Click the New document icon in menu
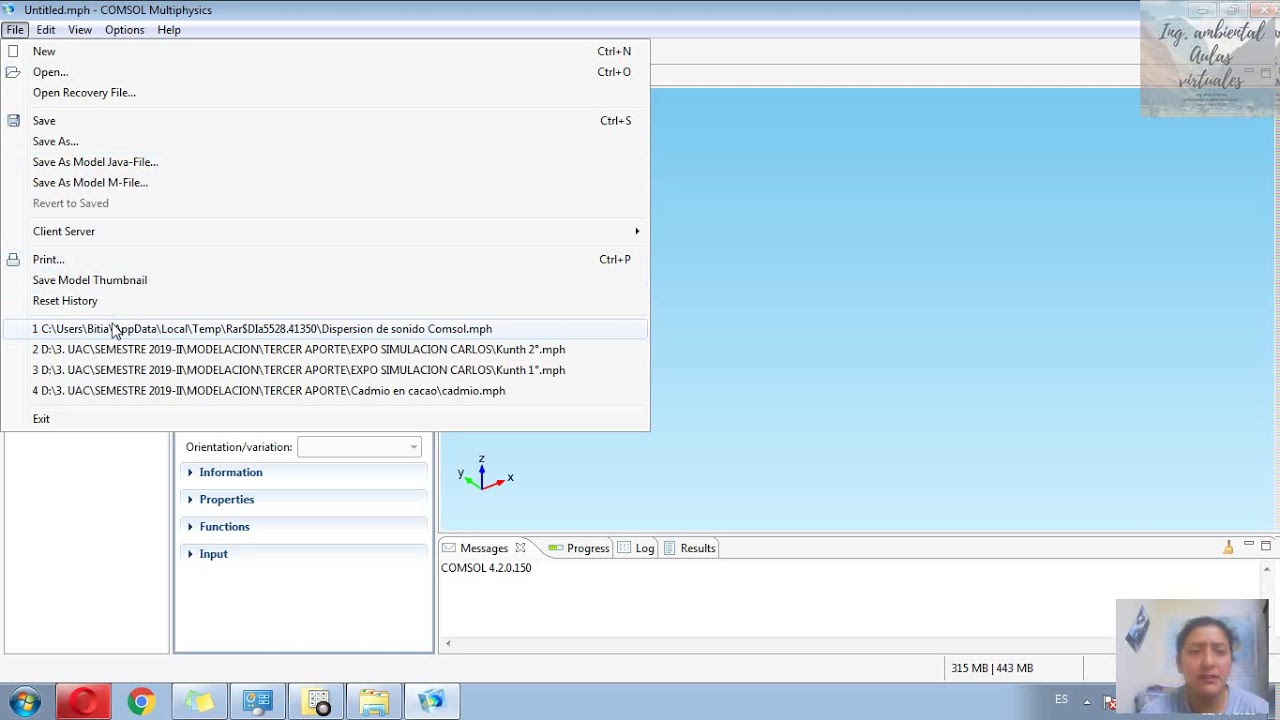Viewport: 1280px width, 720px height. tap(13, 51)
